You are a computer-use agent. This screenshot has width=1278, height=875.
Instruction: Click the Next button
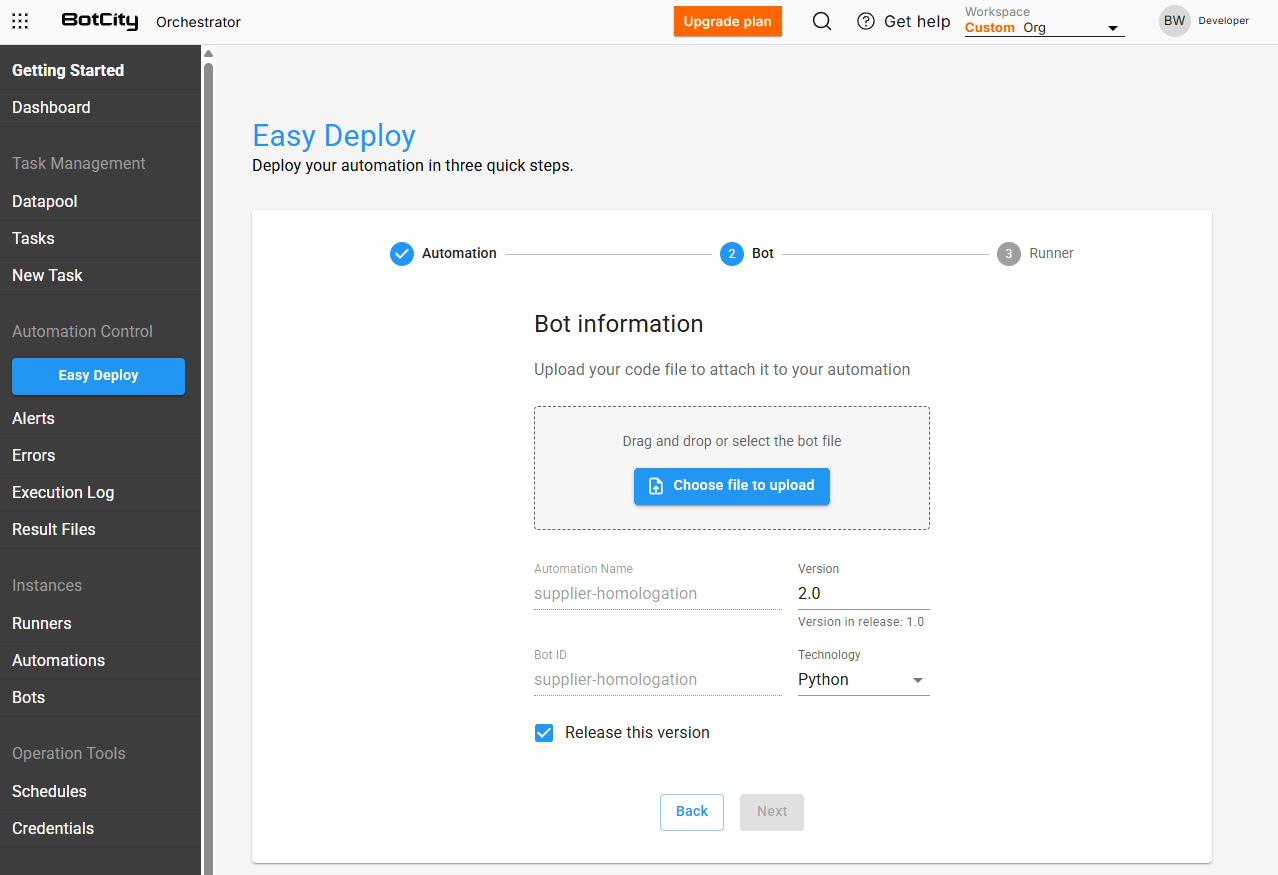[772, 812]
